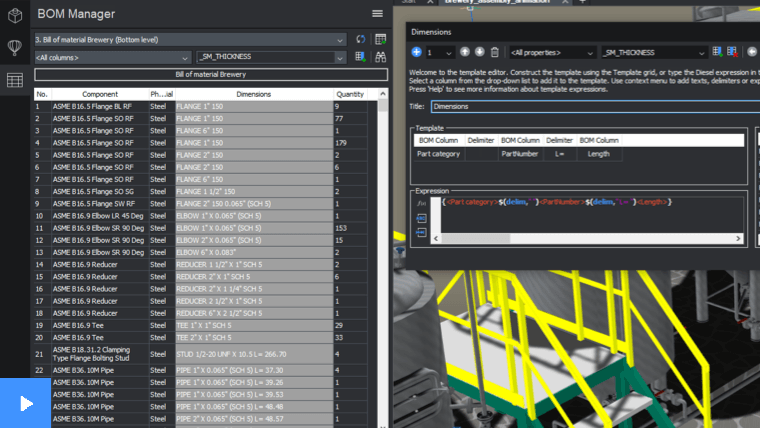The height and width of the screenshot is (428, 760).
Task: Open the balloon panel icon in sidebar
Action: tap(15, 47)
